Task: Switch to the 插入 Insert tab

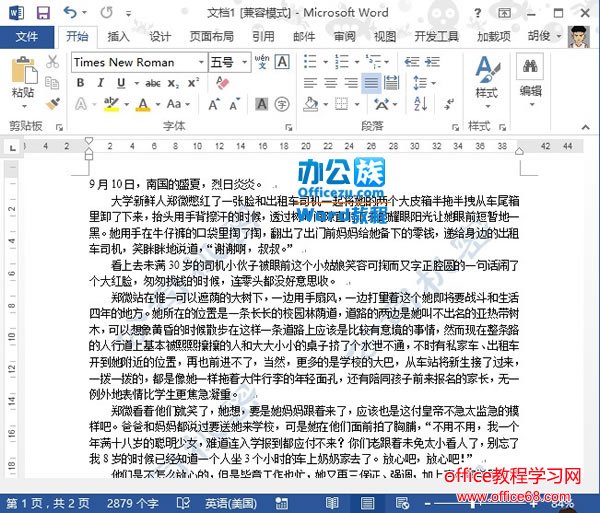Action: pos(118,37)
